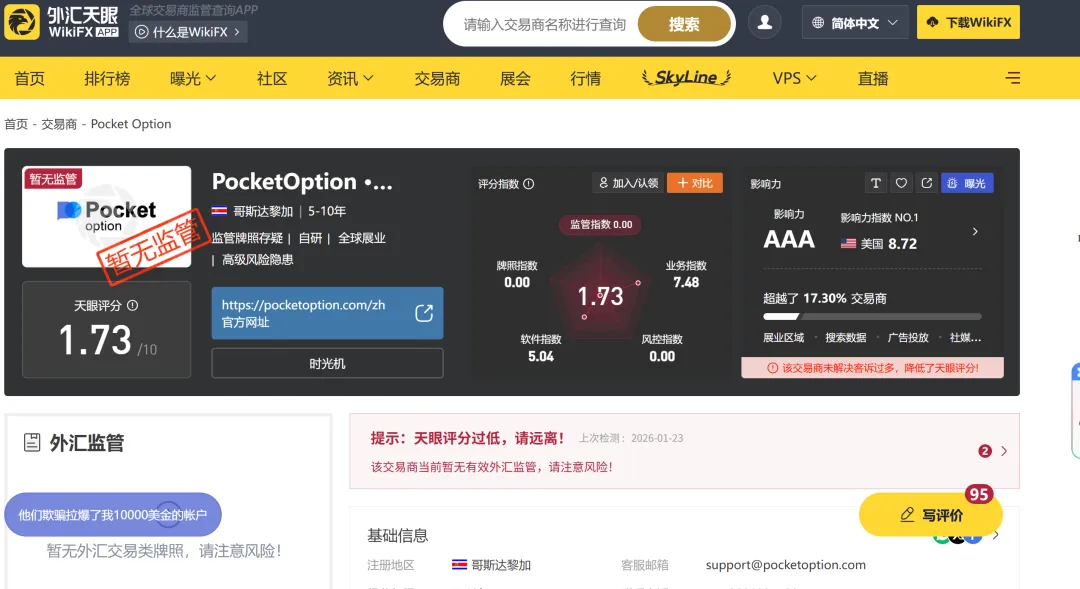The image size is (1080, 589).
Task: Click the 软件指数 5.04 value
Action: coord(541,356)
